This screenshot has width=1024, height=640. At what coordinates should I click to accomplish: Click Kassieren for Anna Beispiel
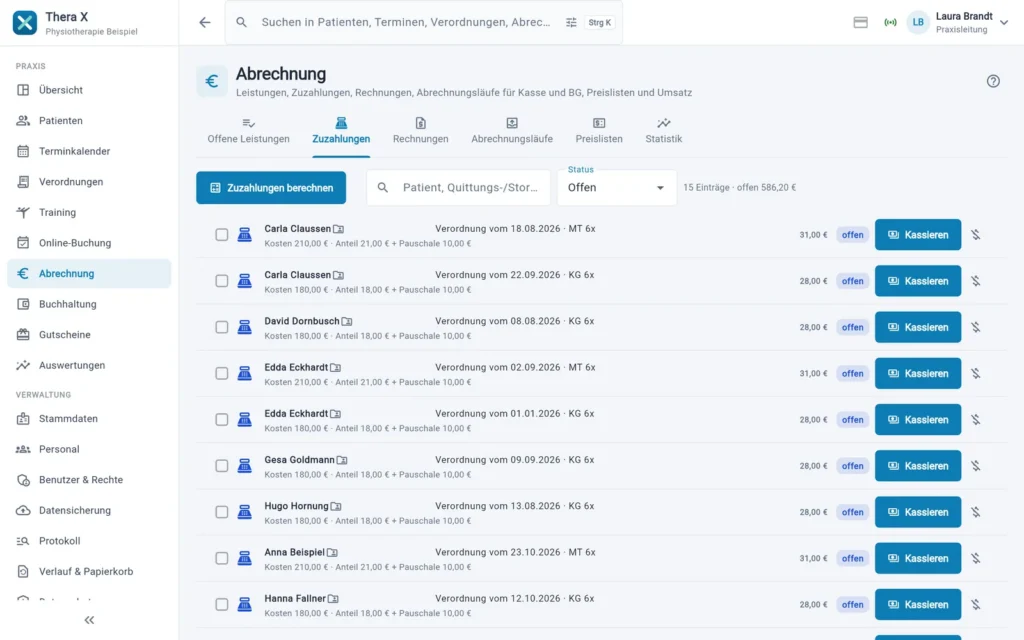[x=918, y=558]
